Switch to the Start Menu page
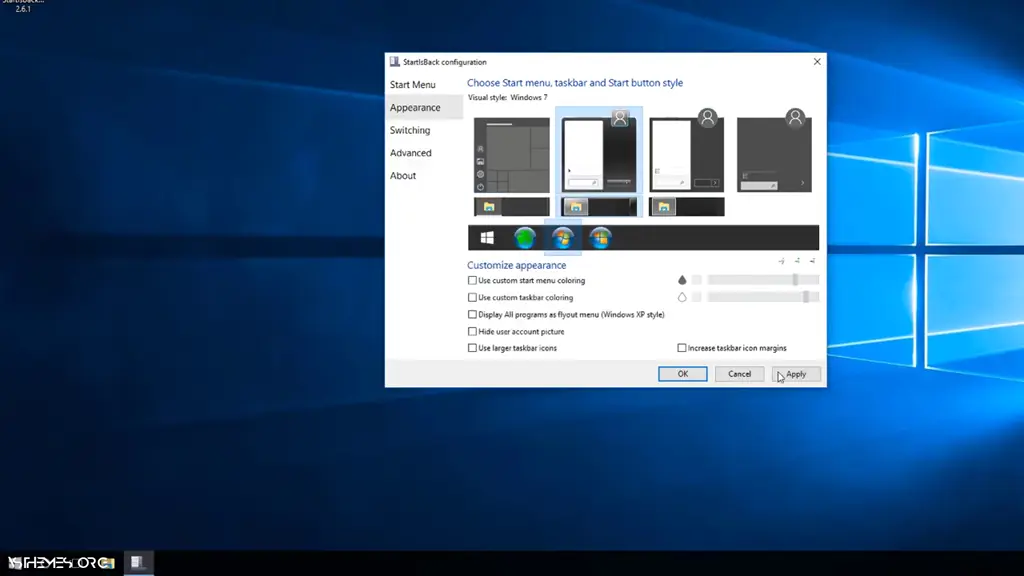This screenshot has width=1024, height=576. click(x=413, y=84)
